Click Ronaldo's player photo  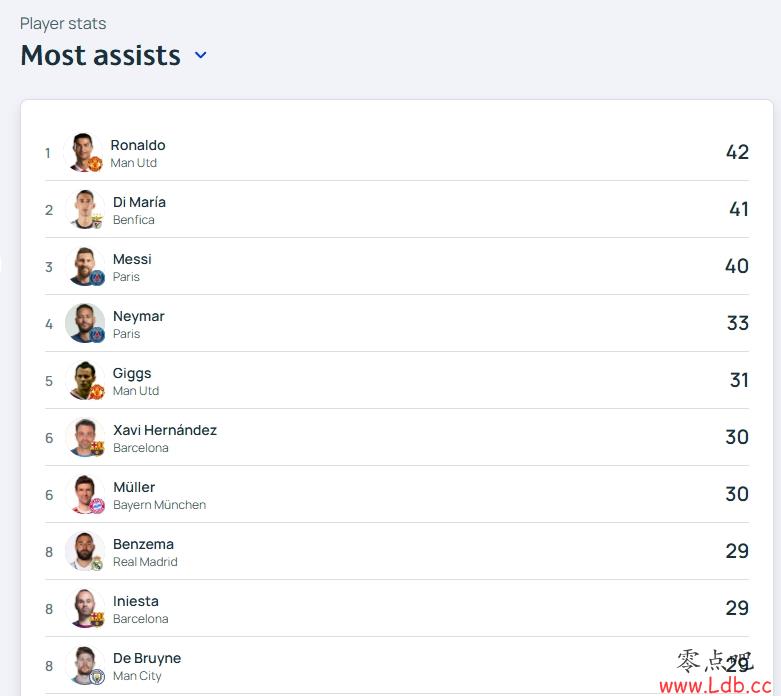(x=83, y=152)
